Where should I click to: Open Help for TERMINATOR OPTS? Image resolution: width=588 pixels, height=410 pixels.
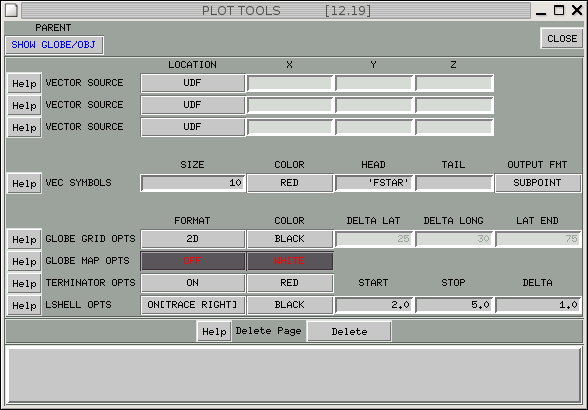(24, 283)
